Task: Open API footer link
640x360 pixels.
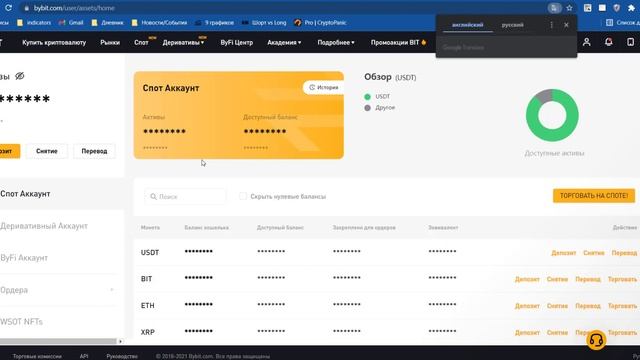Action: click(84, 356)
